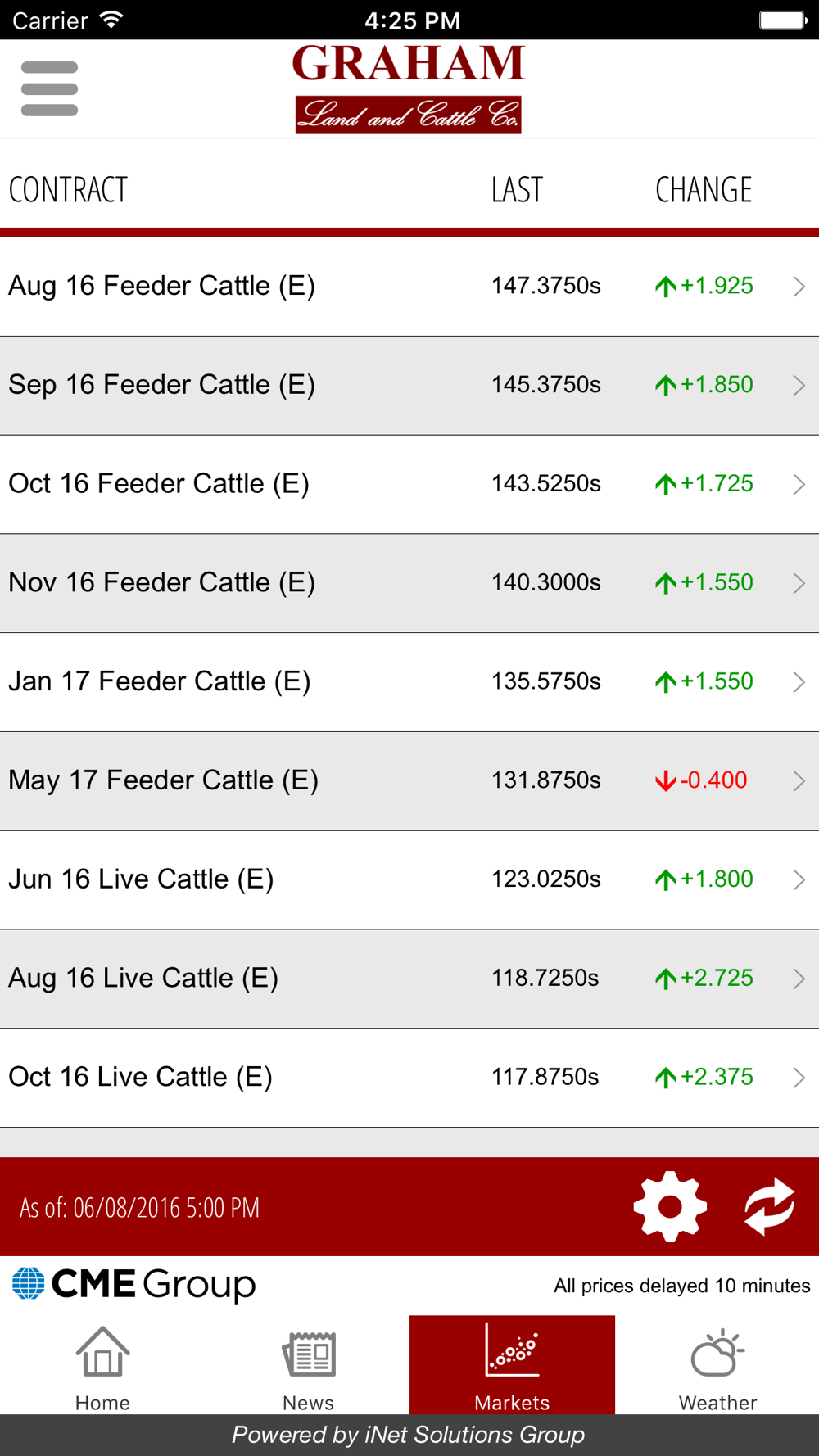Go to Home tab
This screenshot has height=1456, width=819.
pyautogui.click(x=102, y=1365)
